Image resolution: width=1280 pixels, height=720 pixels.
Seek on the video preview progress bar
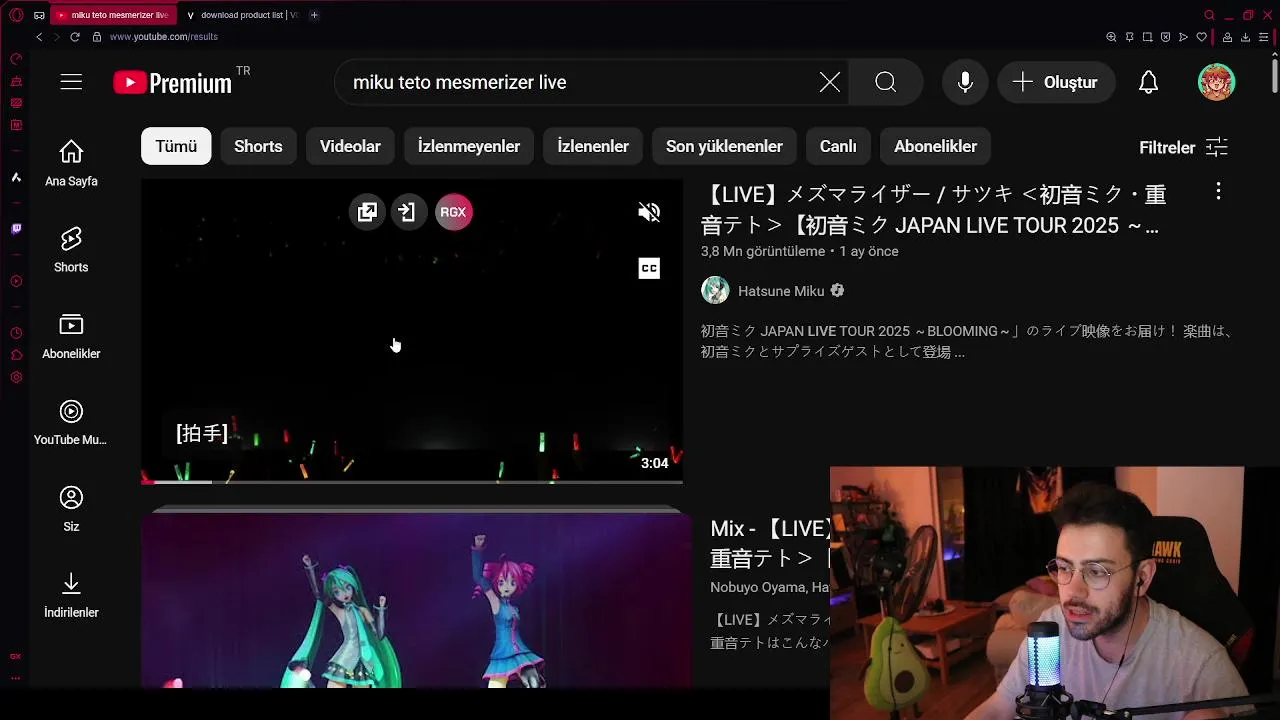point(412,482)
